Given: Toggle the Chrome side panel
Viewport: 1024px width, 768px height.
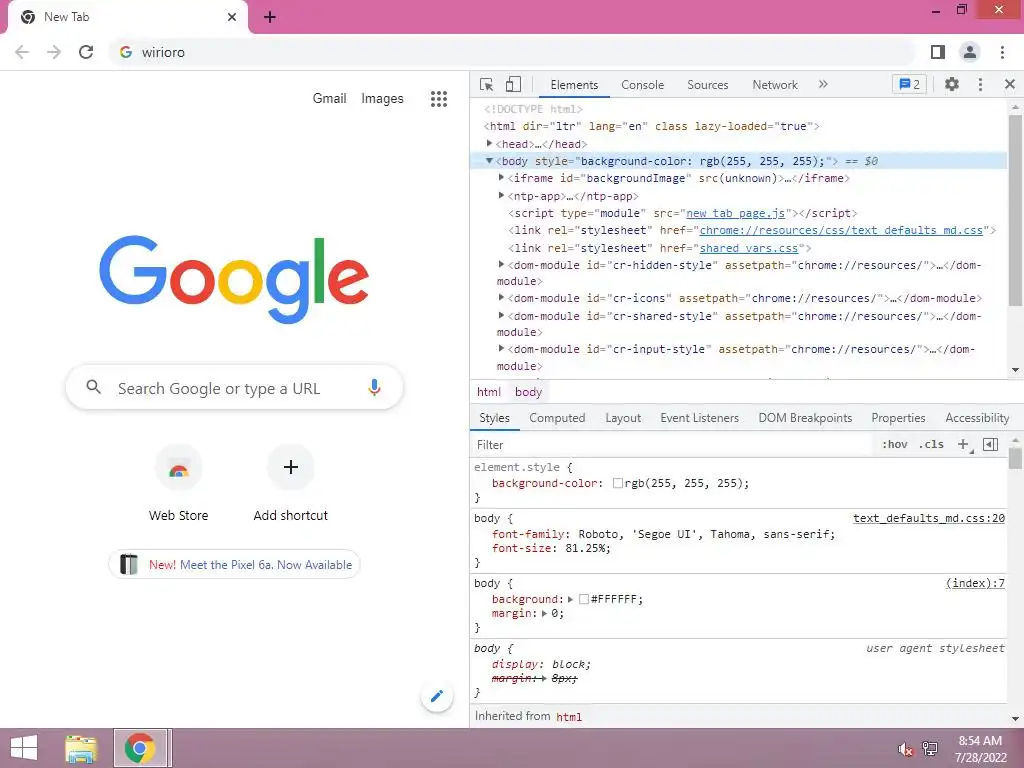Looking at the screenshot, I should (x=938, y=52).
